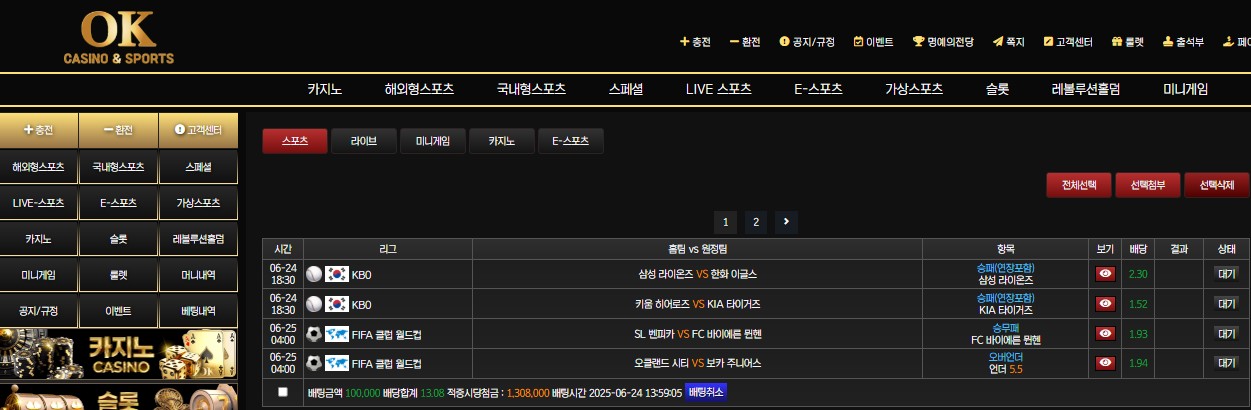Click the 배팅취소 cancel bet button
The height and width of the screenshot is (410, 1251).
pyautogui.click(x=707, y=392)
